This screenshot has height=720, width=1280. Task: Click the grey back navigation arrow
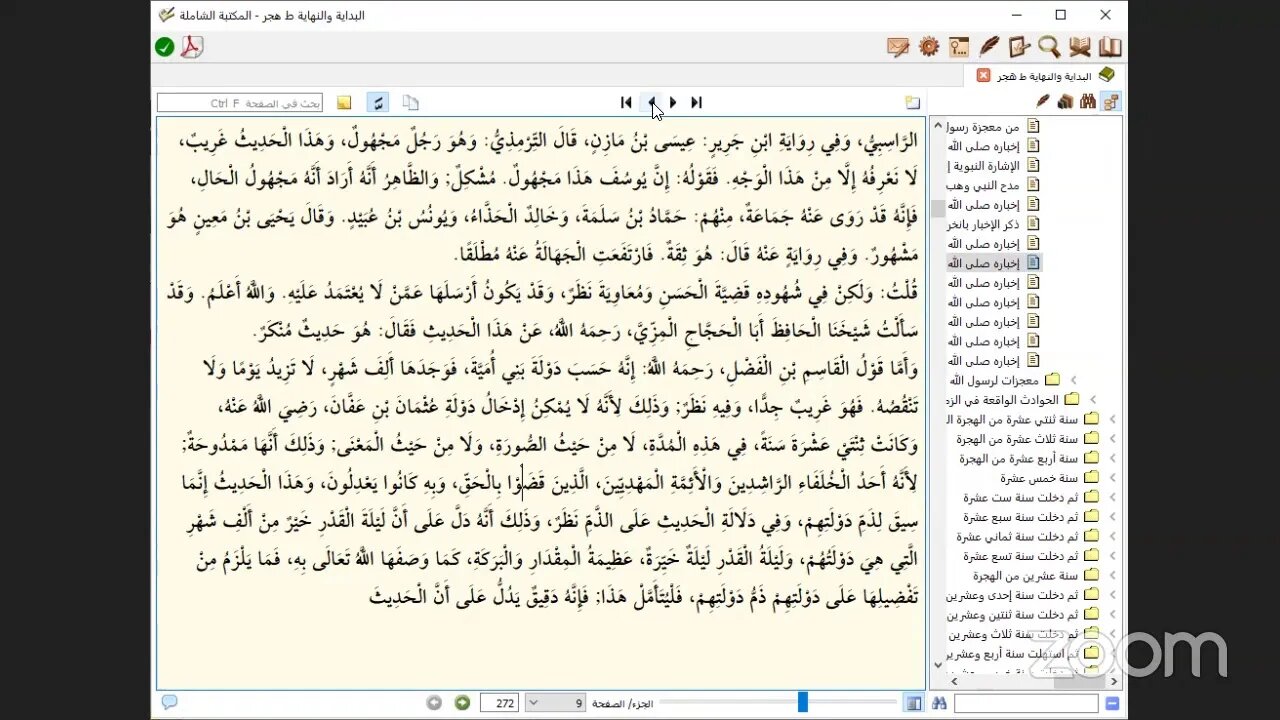point(434,703)
